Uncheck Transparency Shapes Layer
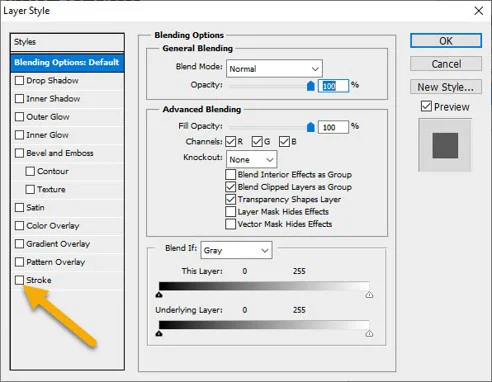The width and height of the screenshot is (492, 382). pos(230,199)
